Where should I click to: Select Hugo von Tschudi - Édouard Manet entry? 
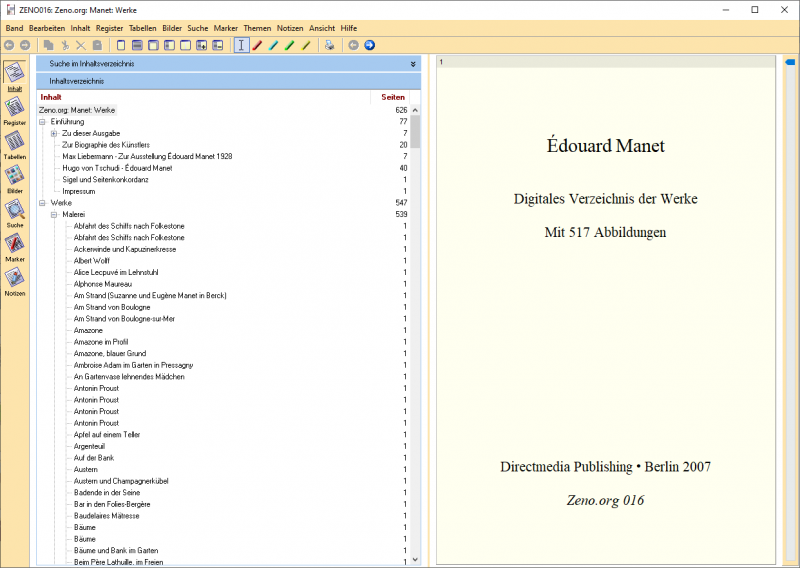(x=117, y=168)
